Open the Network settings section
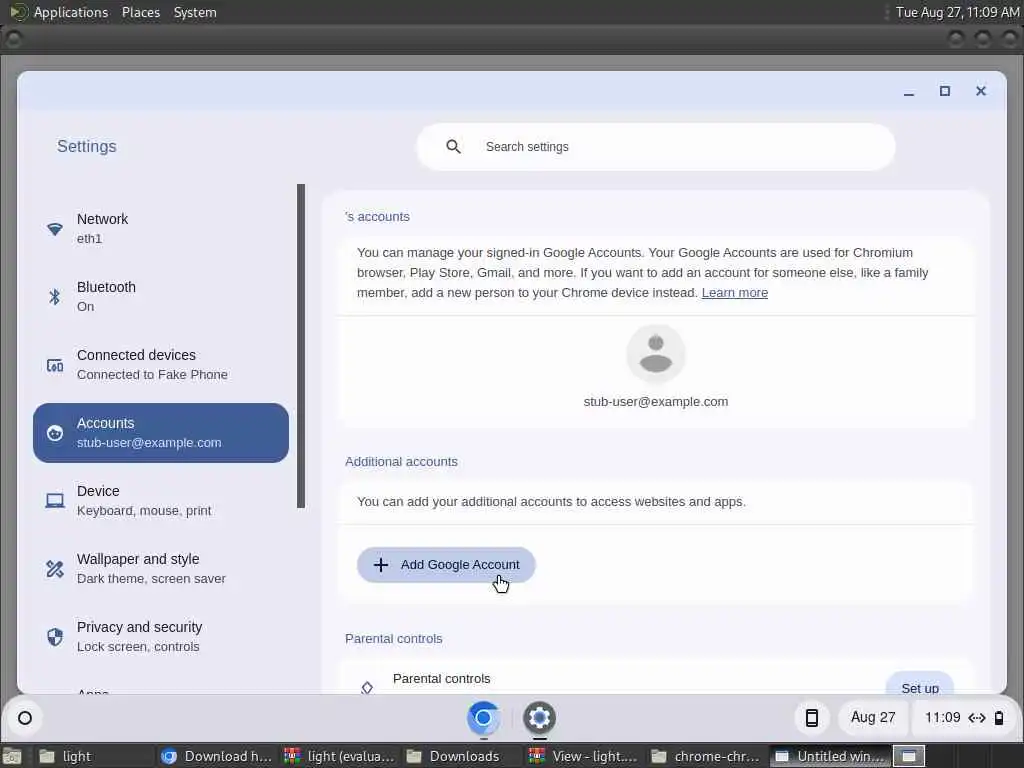 [161, 229]
